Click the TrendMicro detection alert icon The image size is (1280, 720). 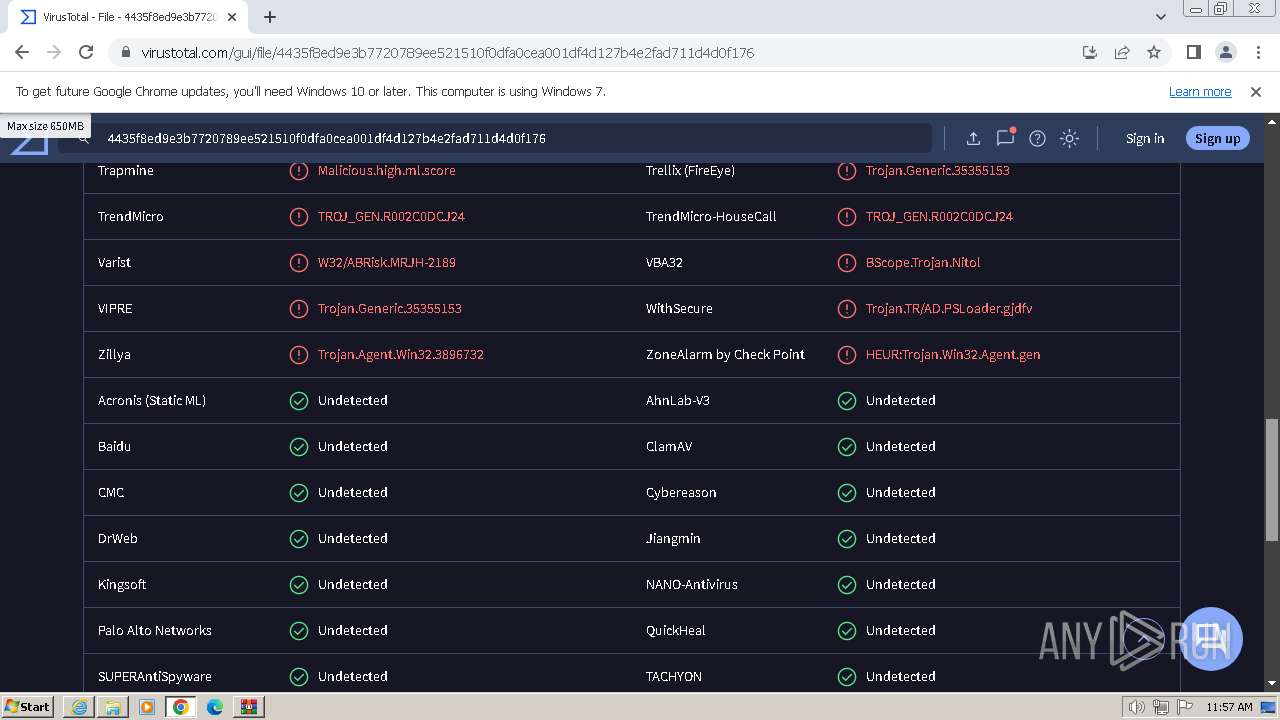tap(298, 217)
